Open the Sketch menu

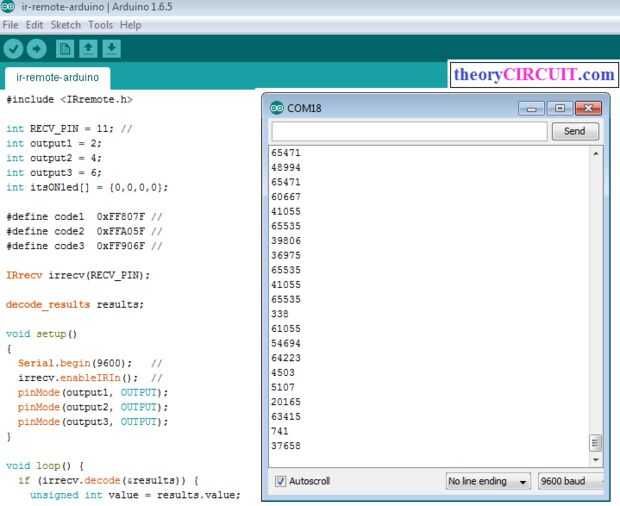(x=66, y=24)
